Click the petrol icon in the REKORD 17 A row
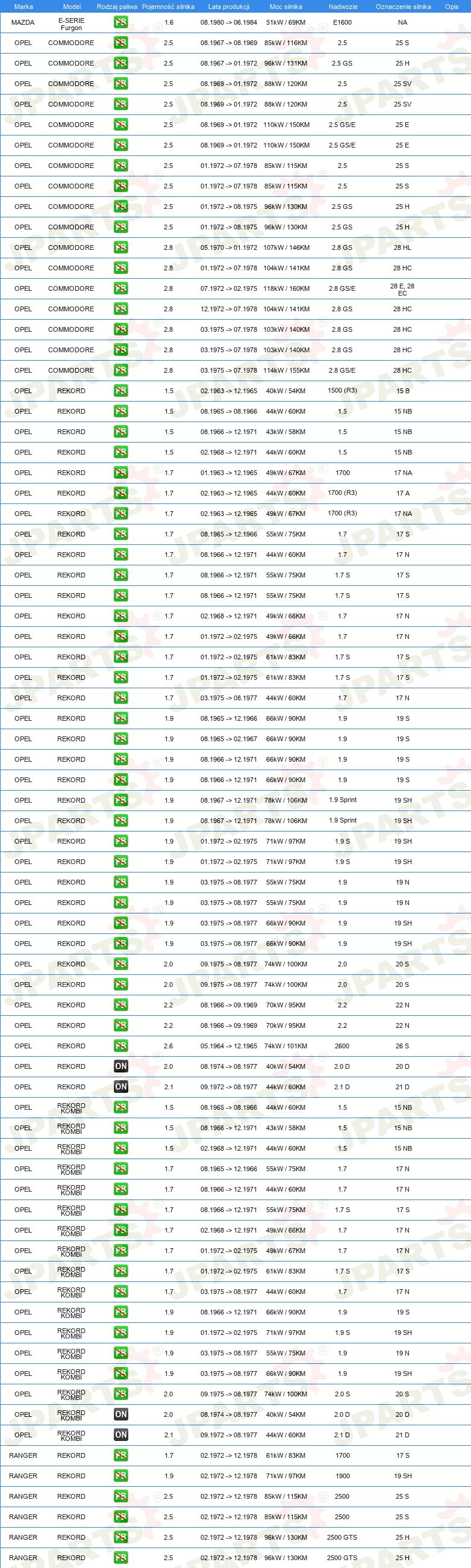This screenshot has height=1568, width=471. (x=121, y=493)
